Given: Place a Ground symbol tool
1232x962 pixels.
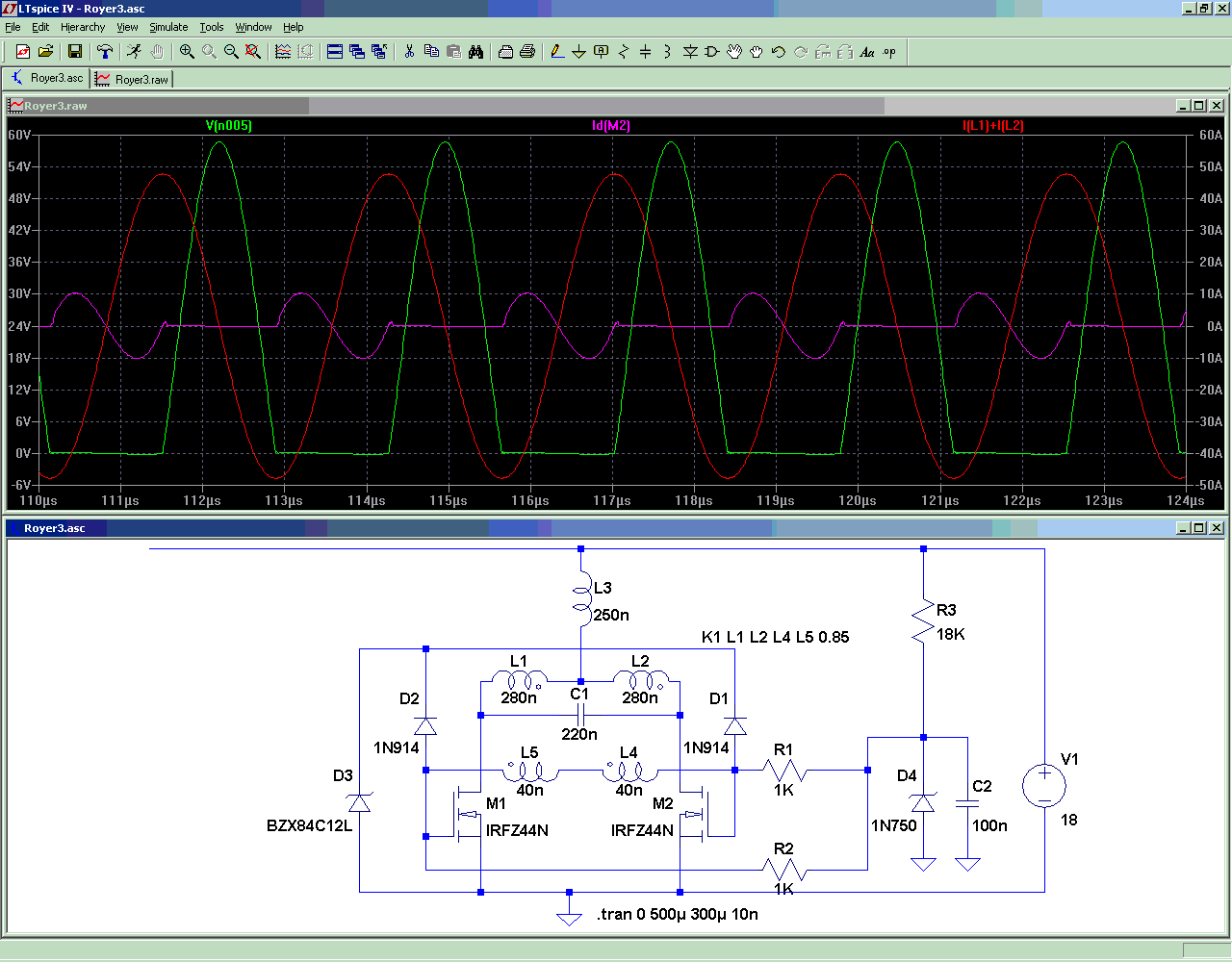Looking at the screenshot, I should click(578, 52).
